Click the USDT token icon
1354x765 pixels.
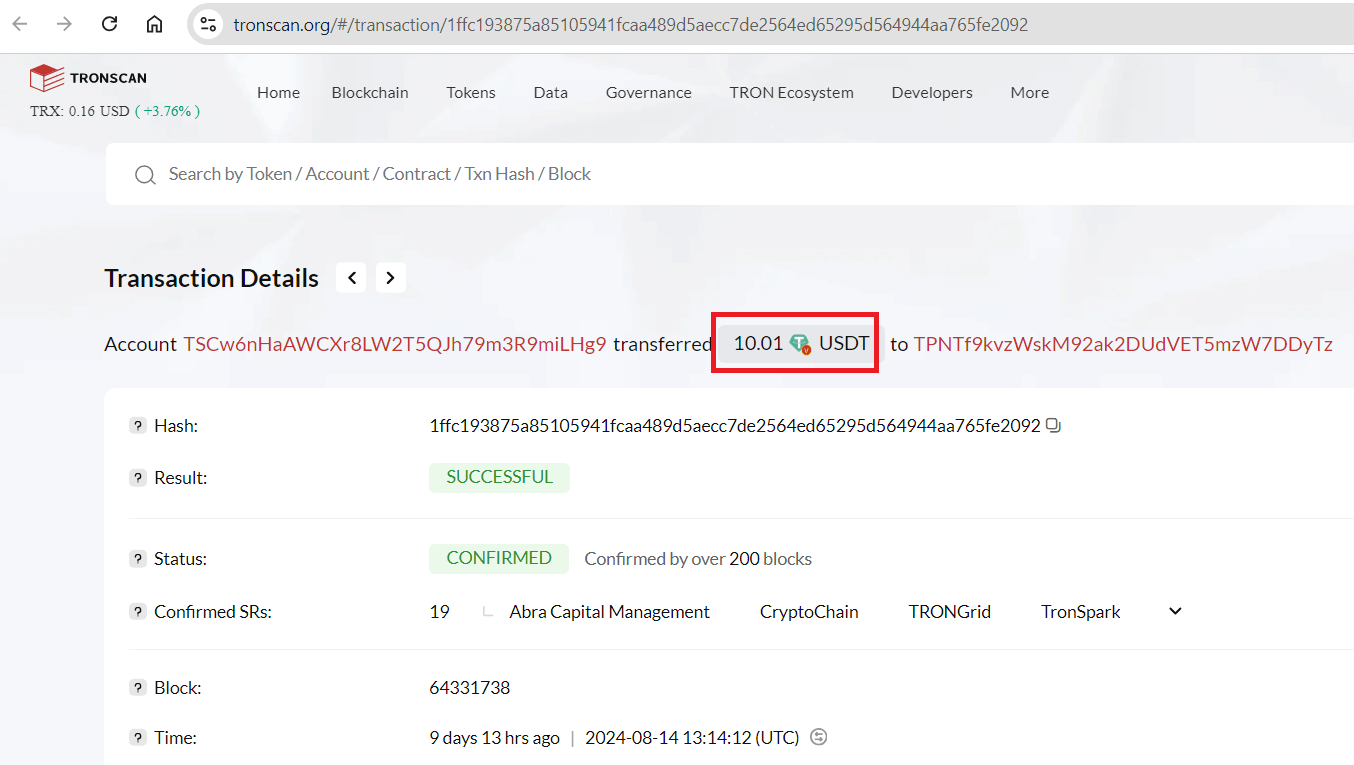(x=800, y=344)
